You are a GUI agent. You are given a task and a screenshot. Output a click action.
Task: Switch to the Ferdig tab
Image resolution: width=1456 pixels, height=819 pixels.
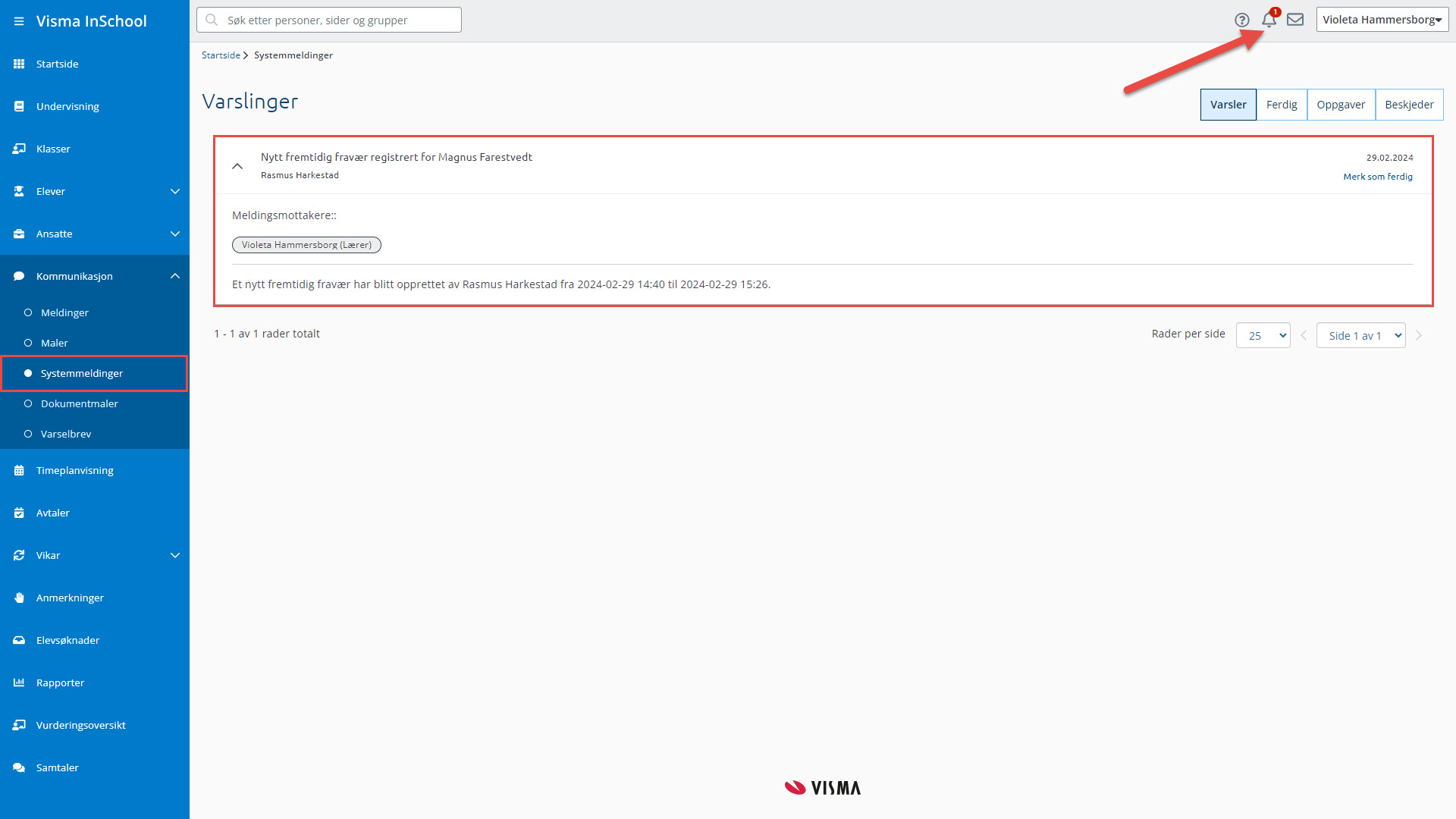coord(1282,105)
